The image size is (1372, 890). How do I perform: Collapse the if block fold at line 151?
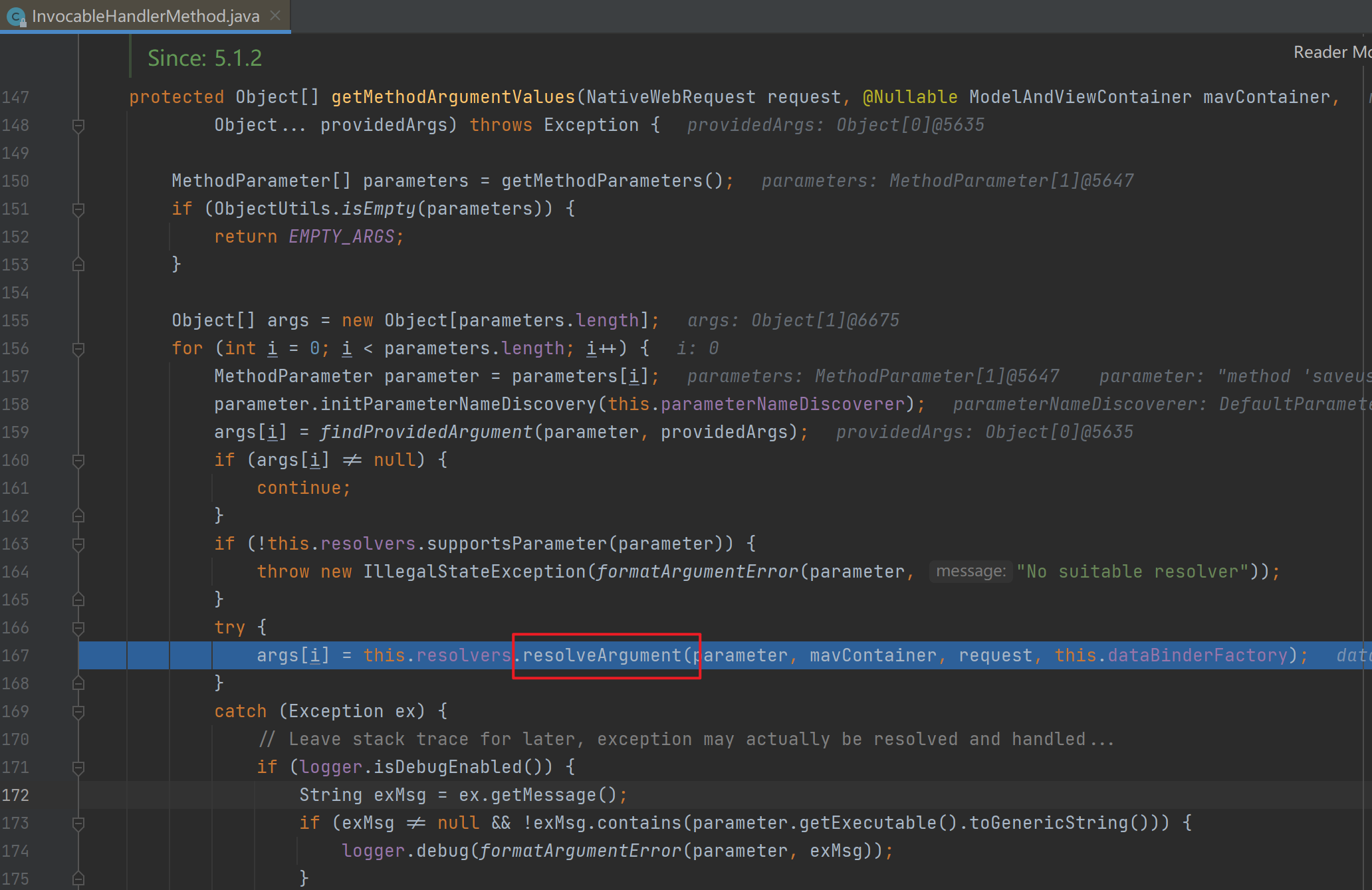(78, 209)
